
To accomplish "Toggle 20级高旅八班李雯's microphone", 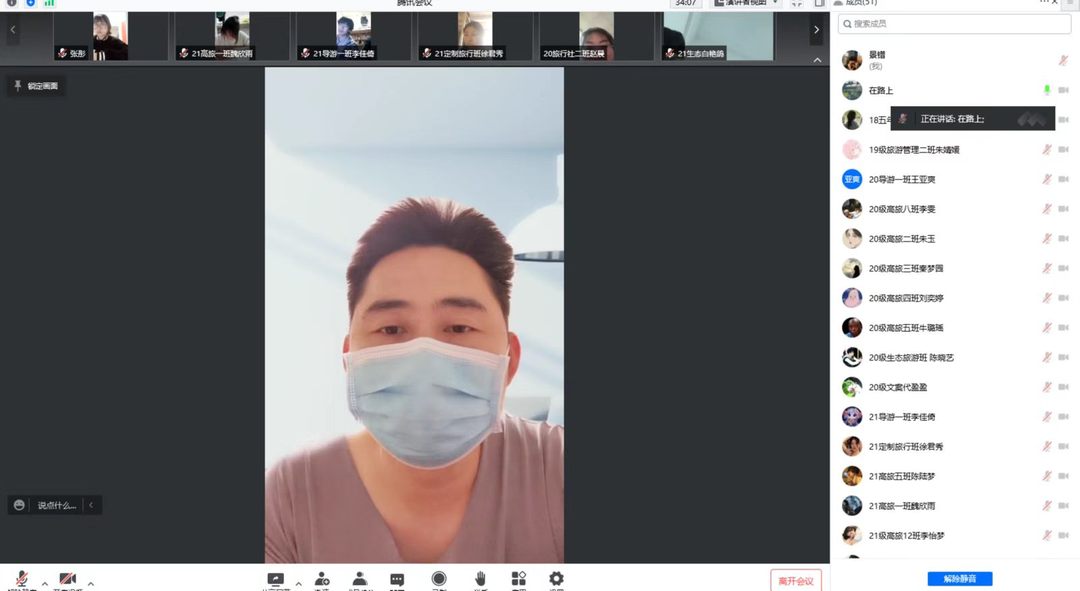I will (1047, 209).
